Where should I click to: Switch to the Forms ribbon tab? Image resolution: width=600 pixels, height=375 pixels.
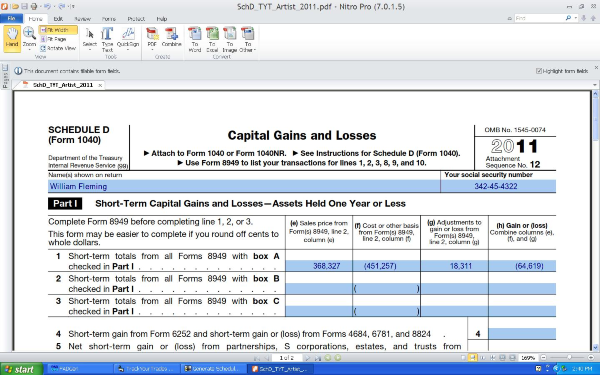pos(109,19)
